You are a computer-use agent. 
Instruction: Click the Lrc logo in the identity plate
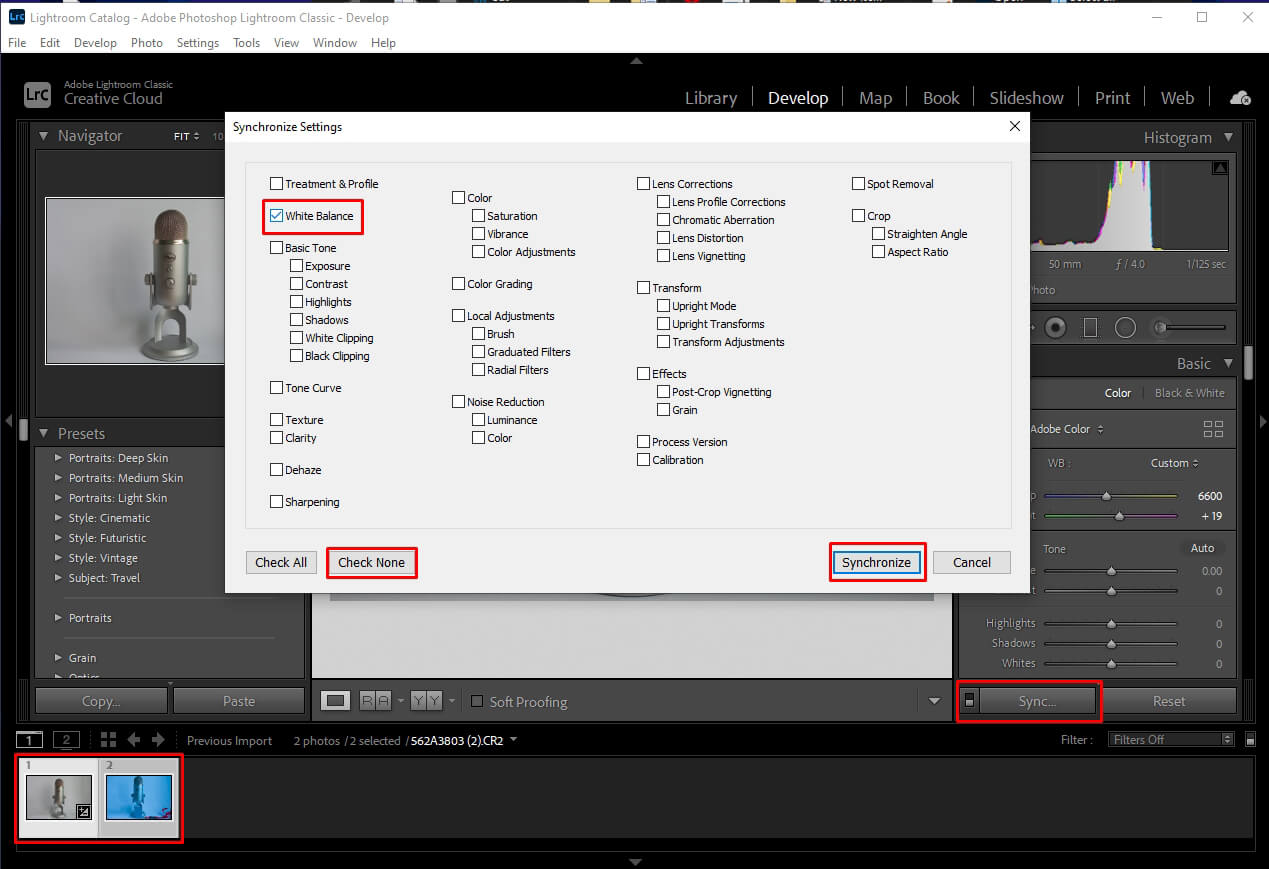point(37,94)
